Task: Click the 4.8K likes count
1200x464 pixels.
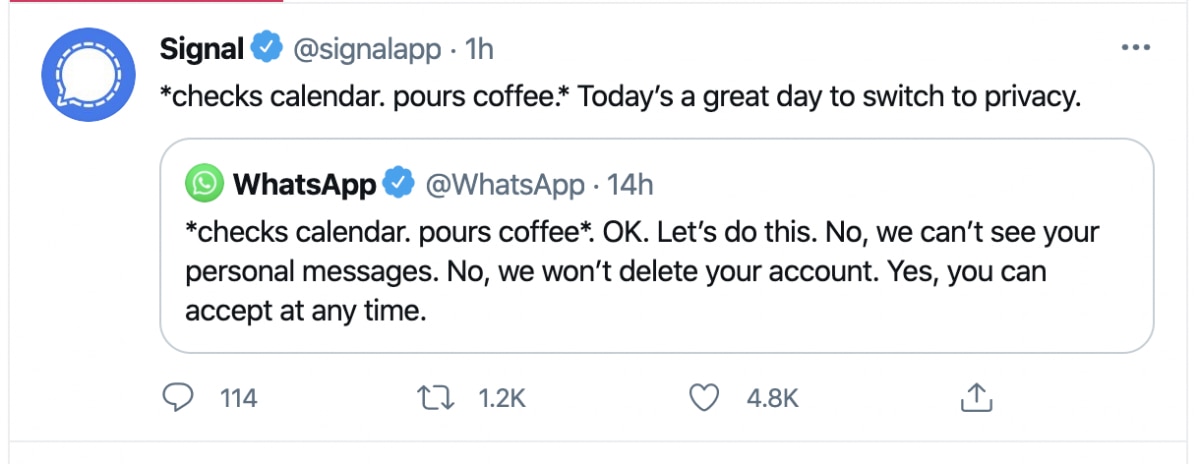Action: tap(772, 398)
